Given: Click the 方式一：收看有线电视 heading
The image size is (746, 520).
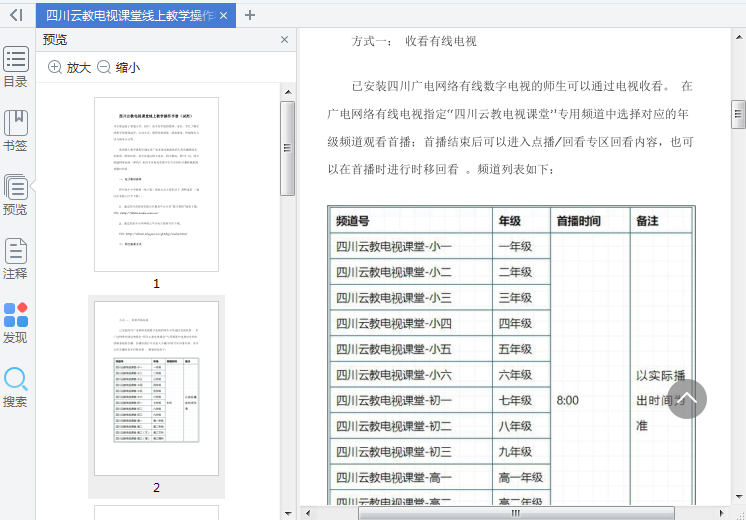Looking at the screenshot, I should tap(414, 41).
